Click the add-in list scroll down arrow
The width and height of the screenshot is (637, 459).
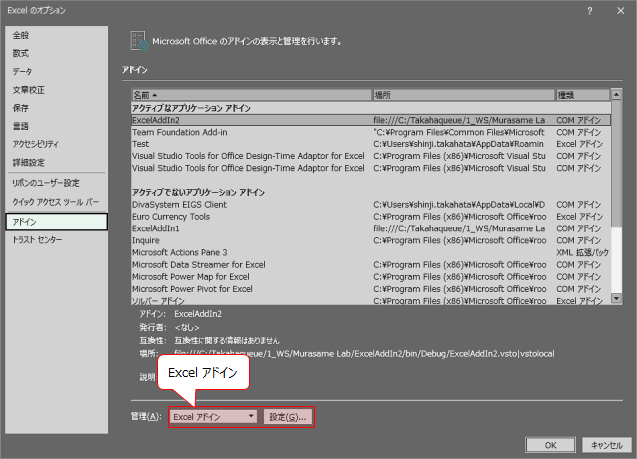(x=616, y=299)
